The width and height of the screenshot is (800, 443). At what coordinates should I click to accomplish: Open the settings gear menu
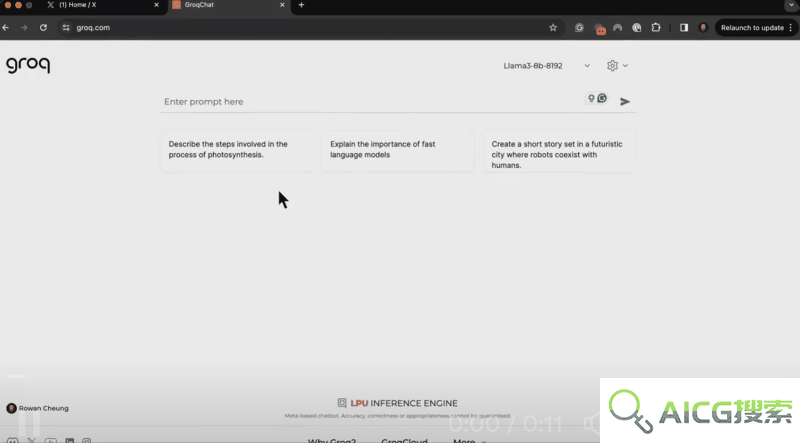coord(612,65)
